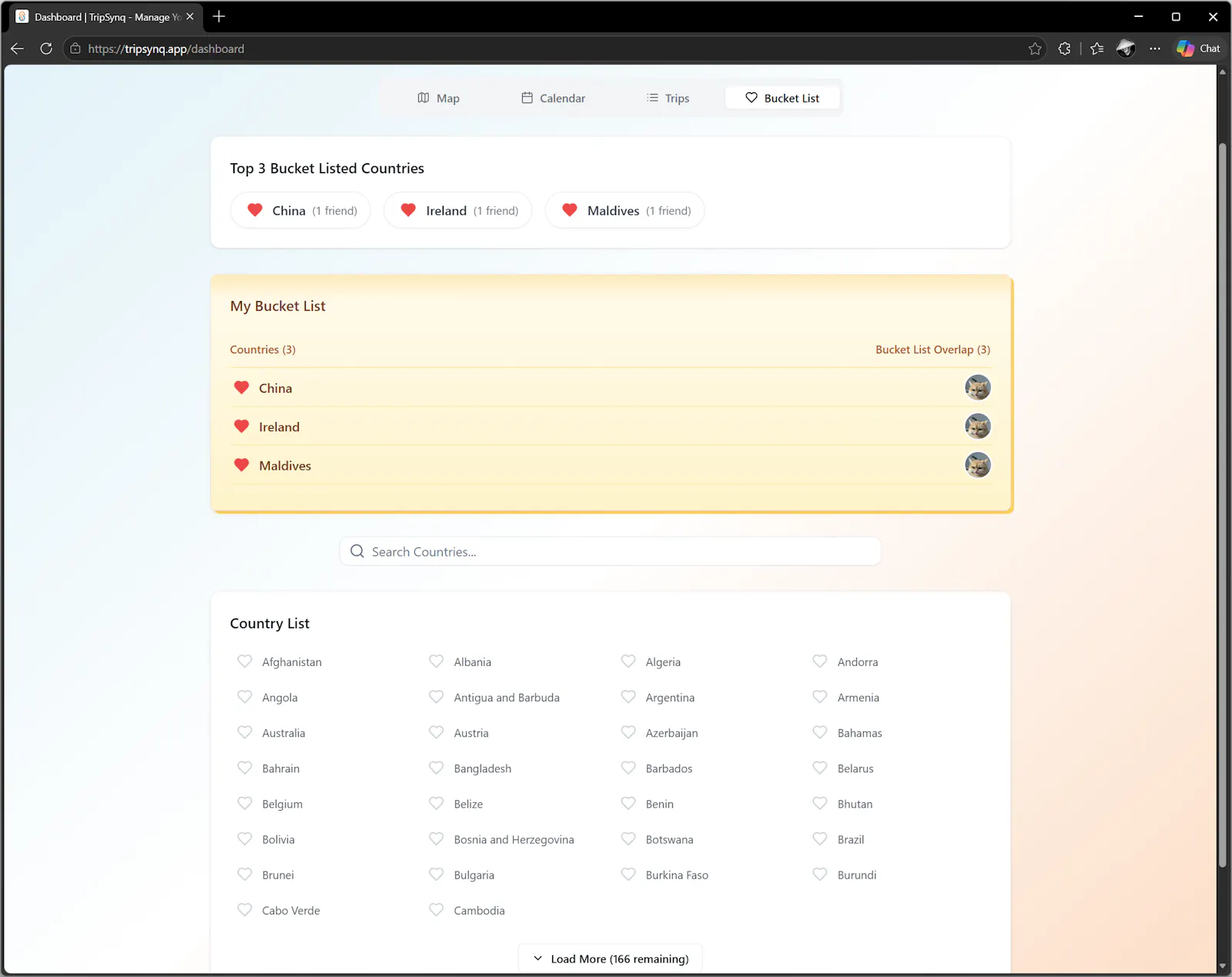Expand Load More (166 remaining)

pyautogui.click(x=610, y=959)
